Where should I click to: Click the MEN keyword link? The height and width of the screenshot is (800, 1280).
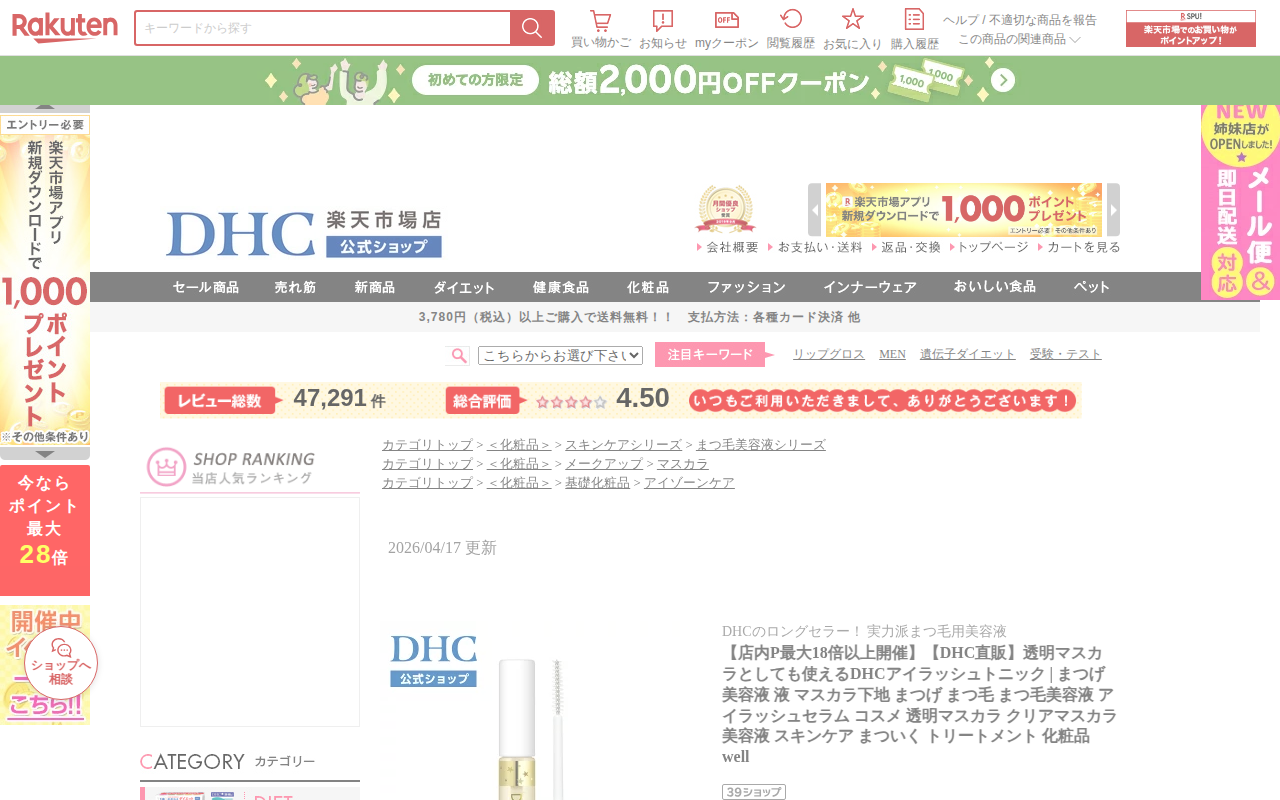(892, 354)
